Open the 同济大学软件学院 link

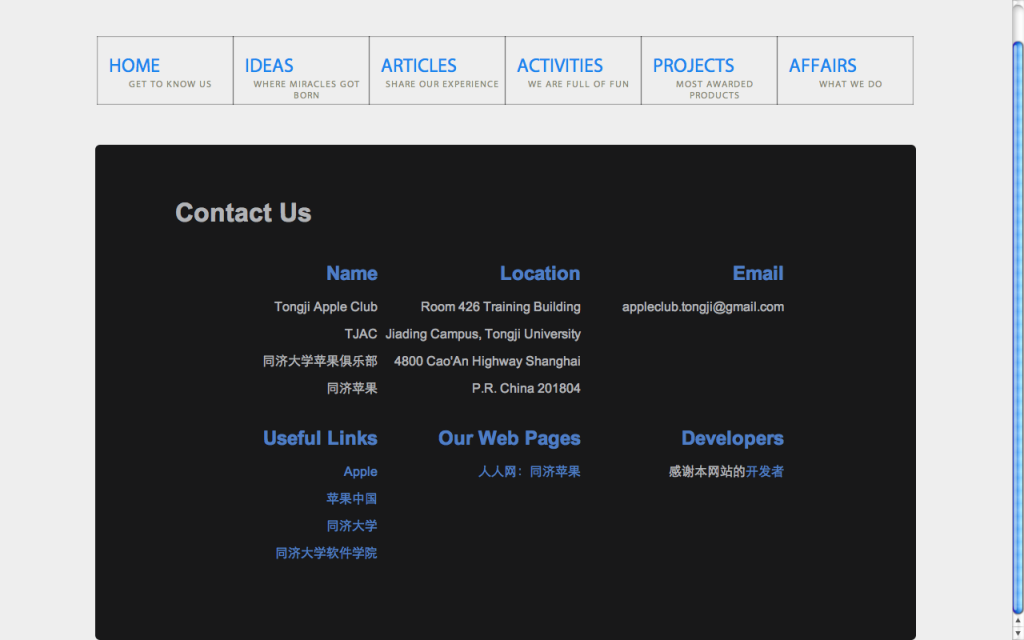click(327, 553)
